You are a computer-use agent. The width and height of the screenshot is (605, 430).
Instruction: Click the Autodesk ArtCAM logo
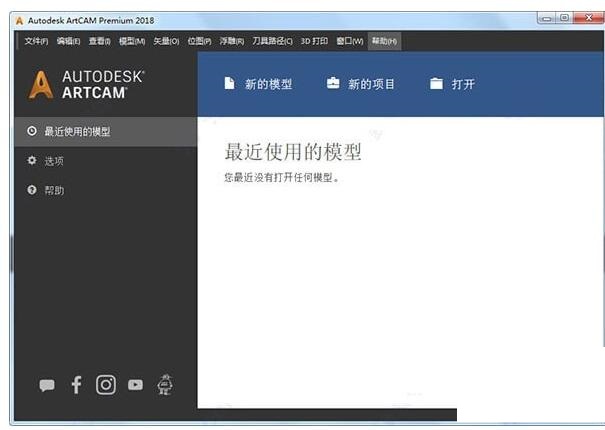point(87,85)
